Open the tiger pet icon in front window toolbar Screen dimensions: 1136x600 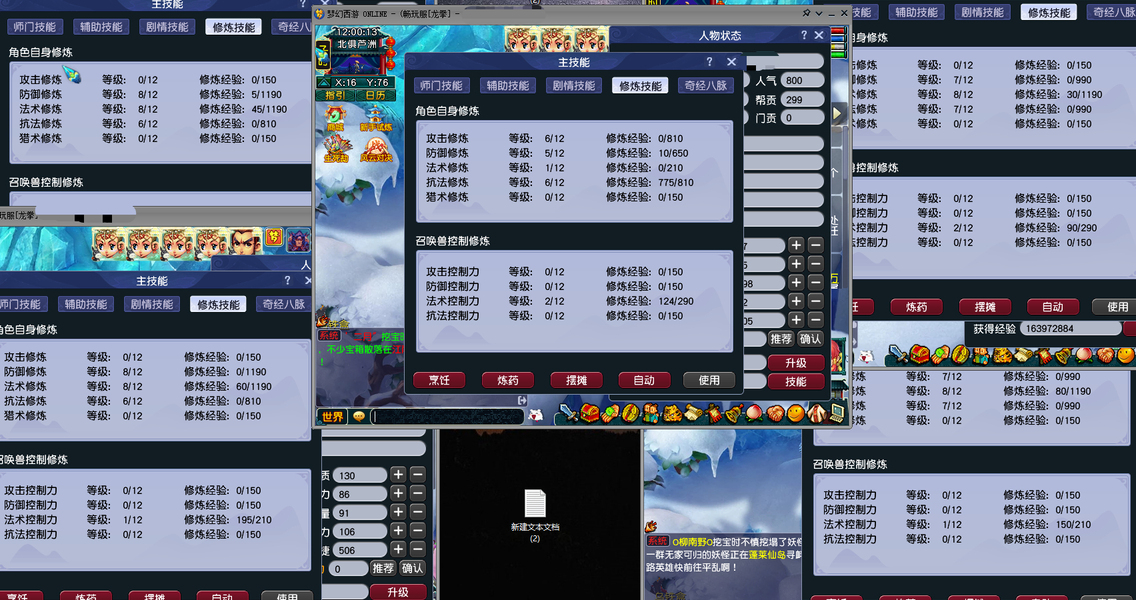pos(672,413)
